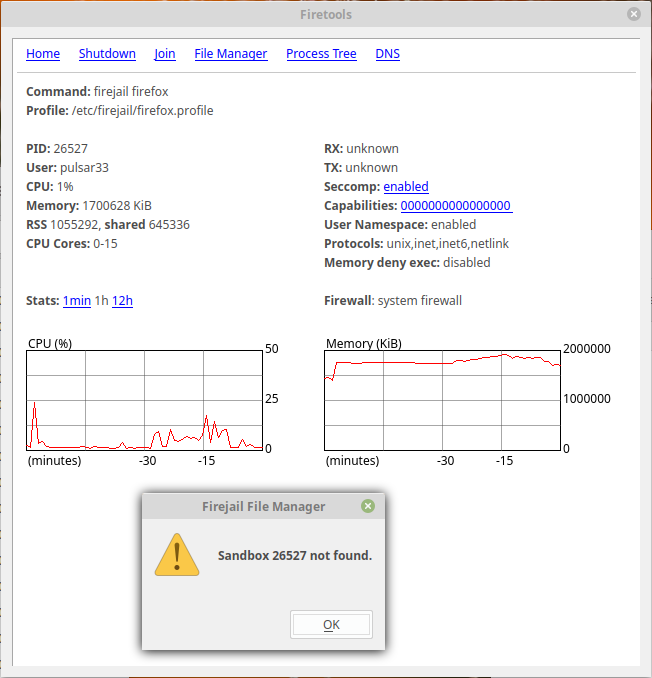
Task: Click the Memory deny exec disabled text
Action: 407,262
